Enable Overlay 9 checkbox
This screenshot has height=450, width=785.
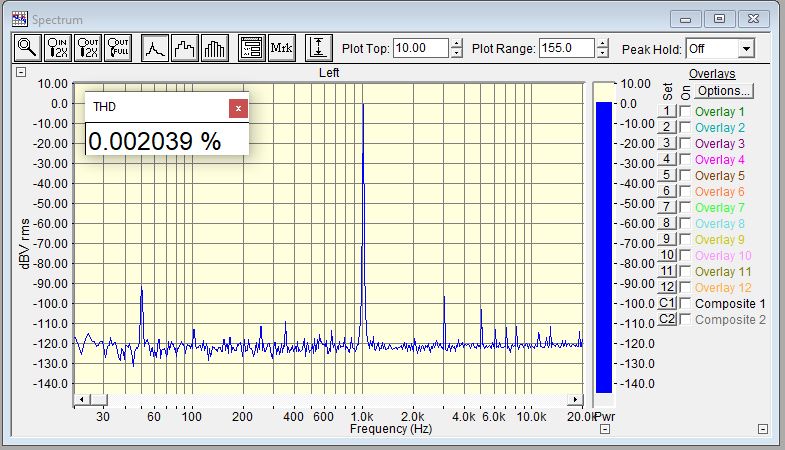click(685, 239)
